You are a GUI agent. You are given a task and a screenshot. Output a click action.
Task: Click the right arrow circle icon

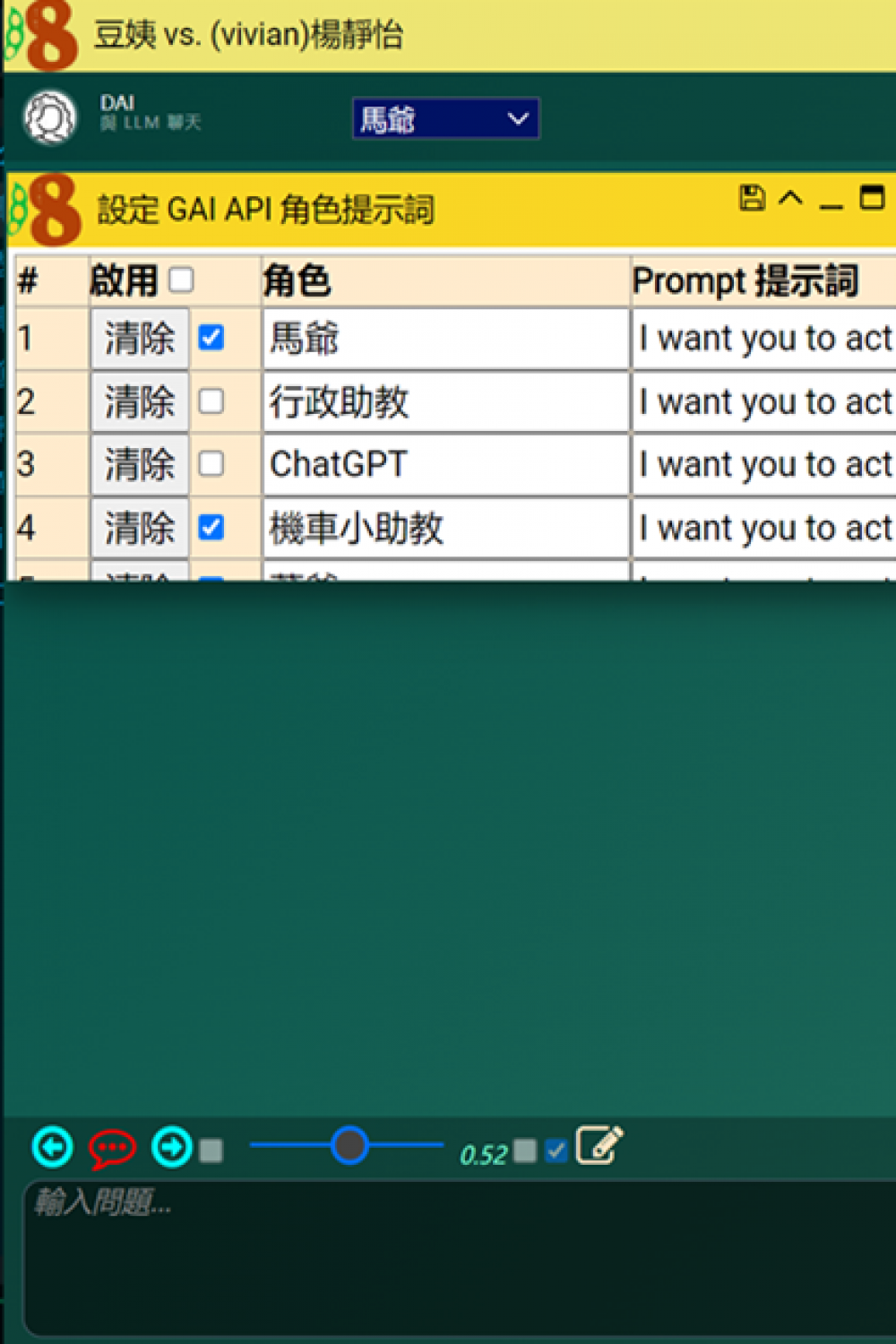[171, 1147]
